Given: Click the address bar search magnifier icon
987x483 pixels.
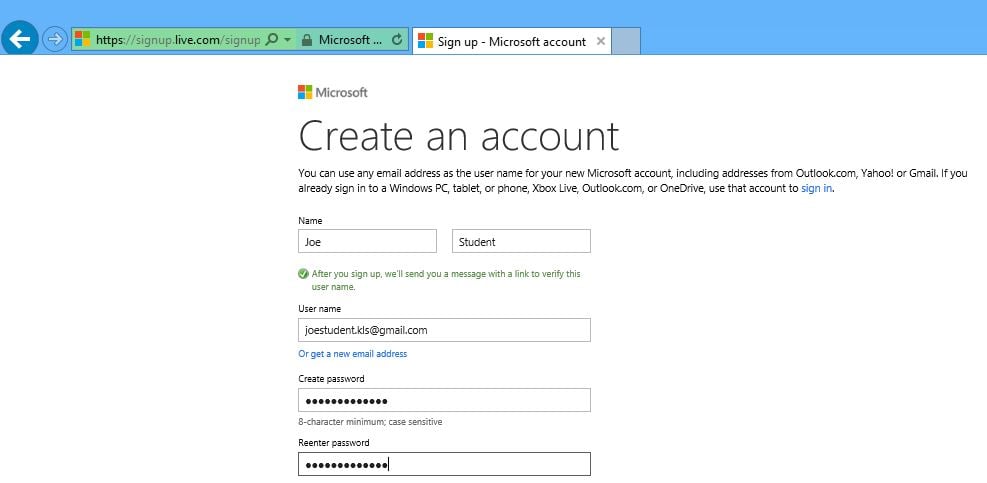Looking at the screenshot, I should point(271,39).
